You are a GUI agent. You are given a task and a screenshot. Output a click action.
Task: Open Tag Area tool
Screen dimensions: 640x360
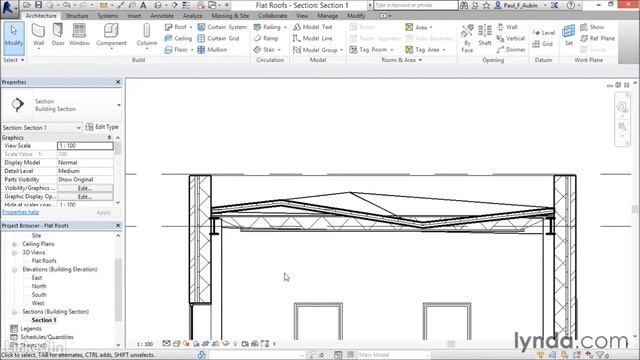tap(426, 50)
